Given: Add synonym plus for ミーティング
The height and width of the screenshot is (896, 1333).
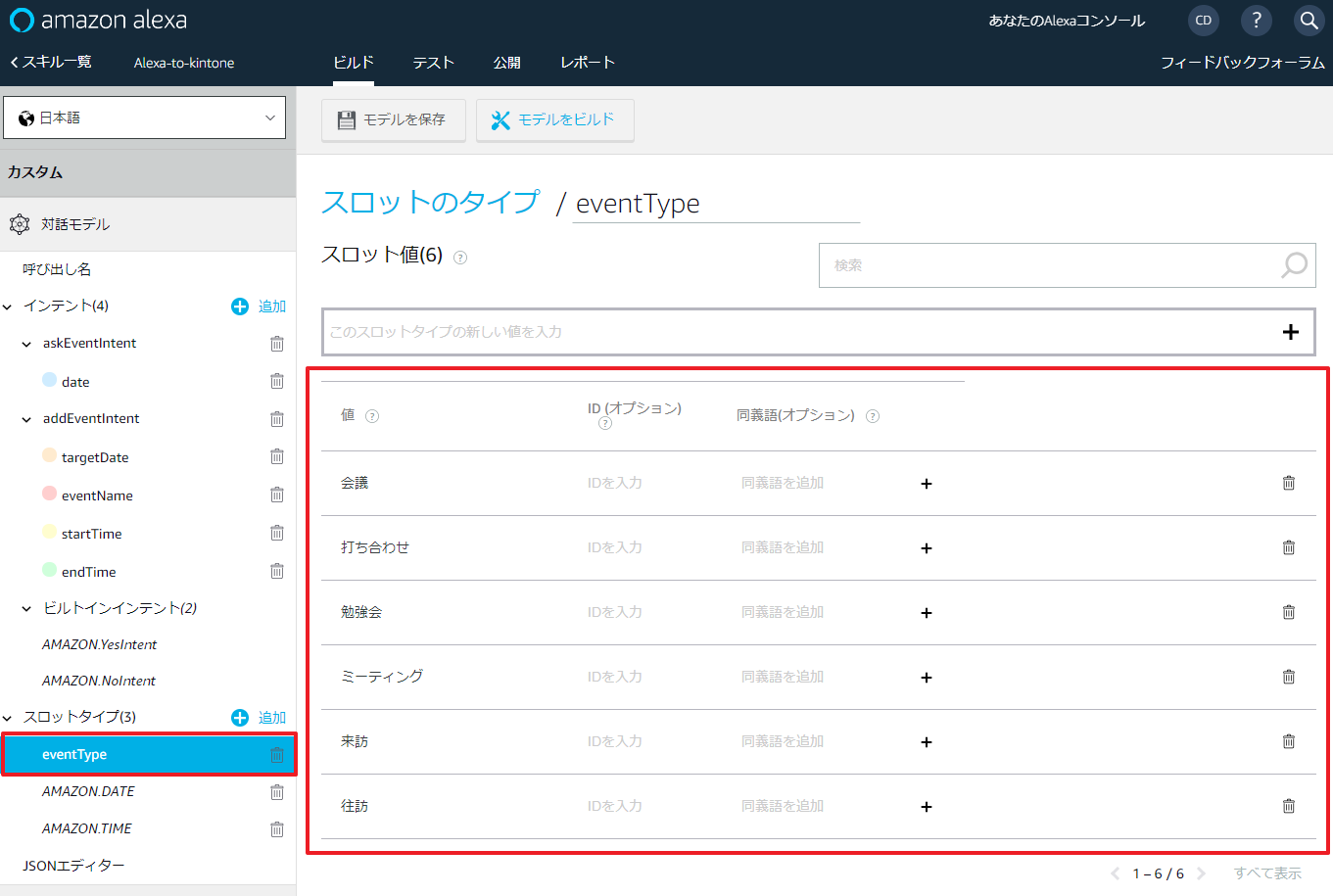Looking at the screenshot, I should (x=927, y=678).
